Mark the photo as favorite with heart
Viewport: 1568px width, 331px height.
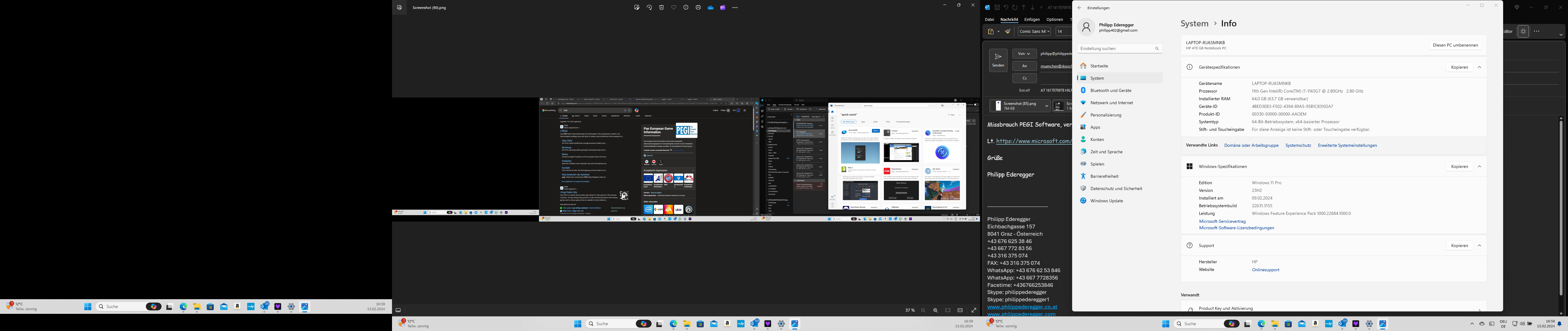click(x=674, y=7)
